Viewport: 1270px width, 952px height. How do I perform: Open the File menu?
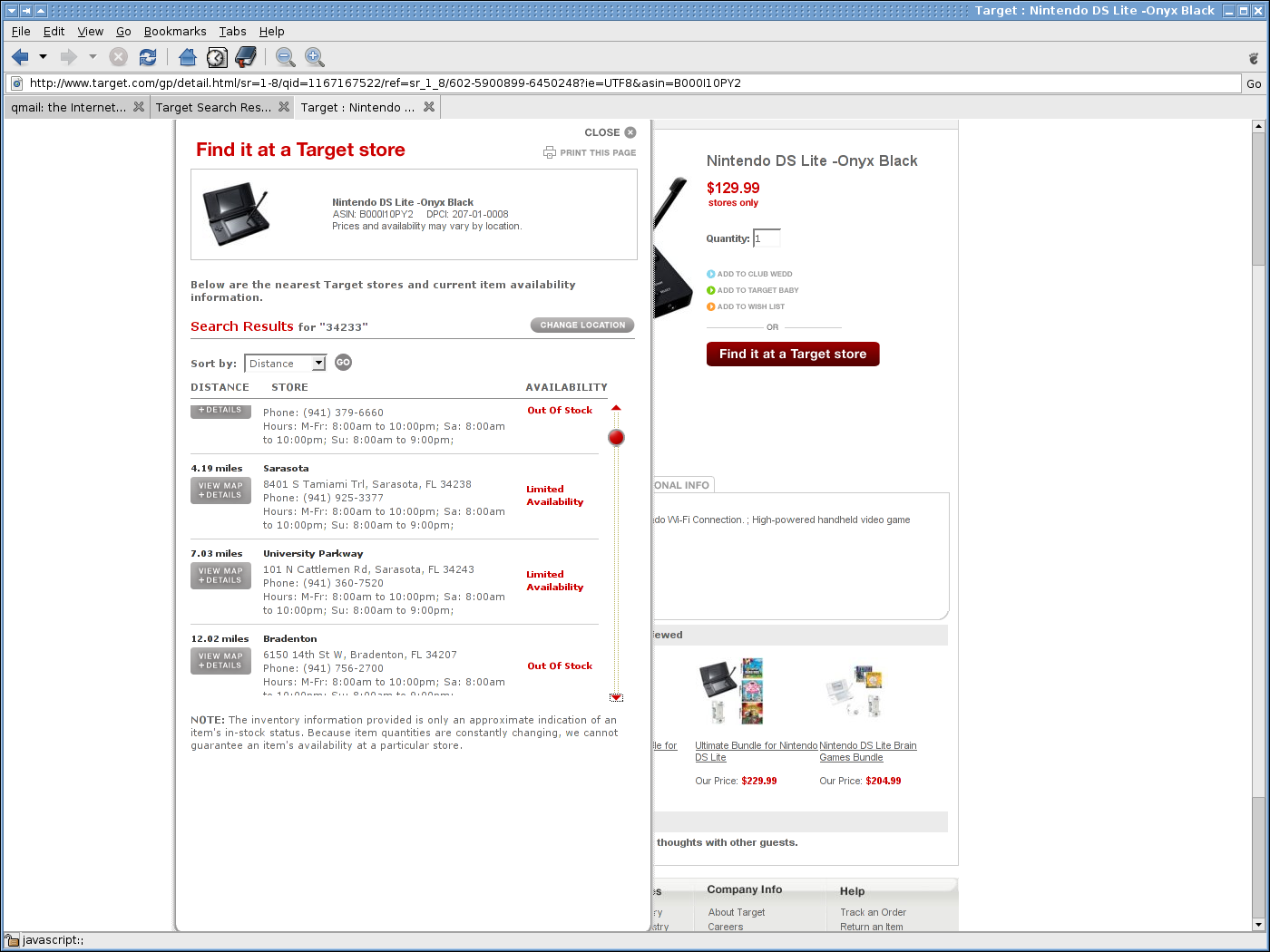pyautogui.click(x=21, y=31)
